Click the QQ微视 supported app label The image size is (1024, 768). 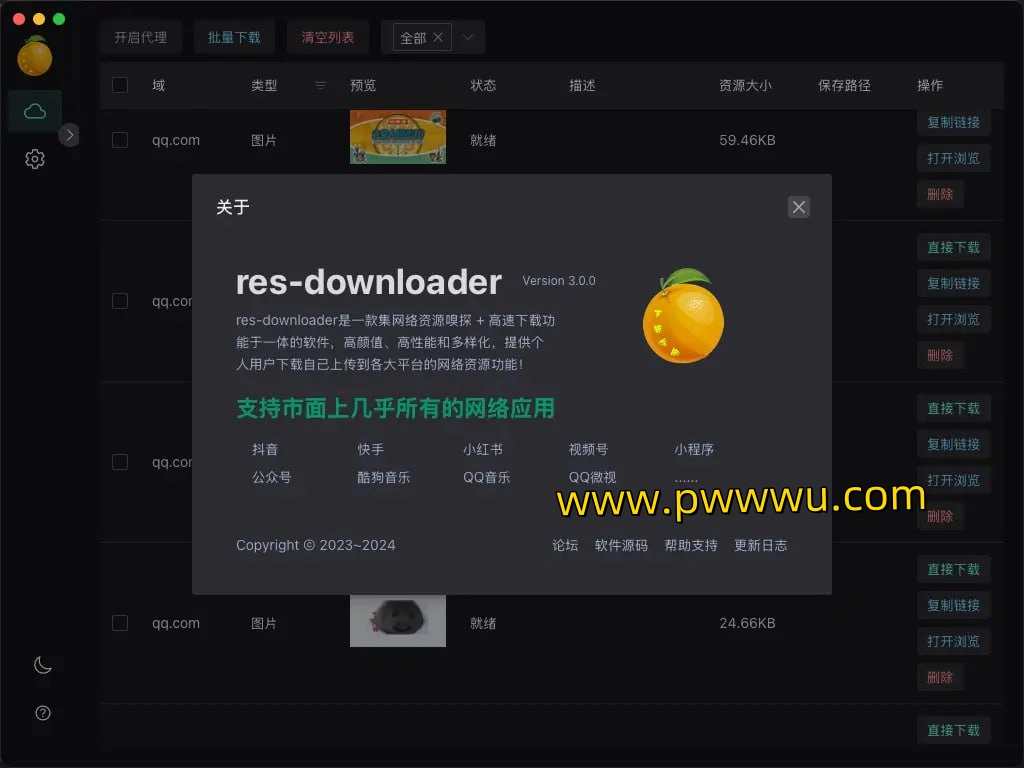tap(592, 477)
